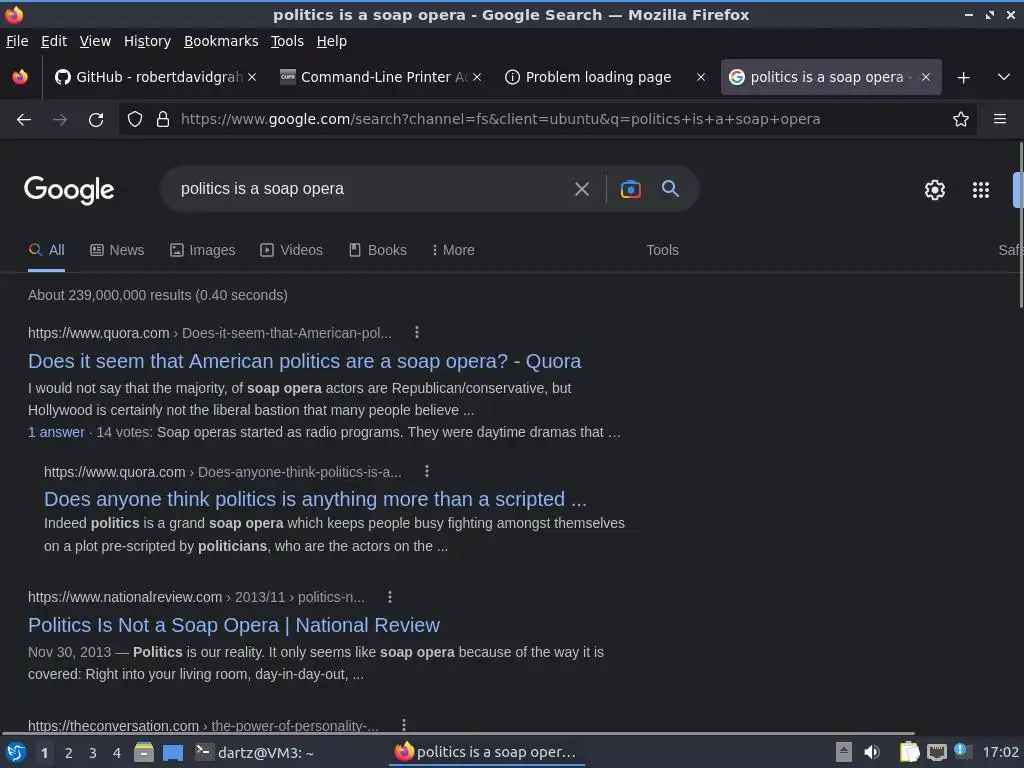Filter results by News
The height and width of the screenshot is (768, 1024).
pyautogui.click(x=117, y=250)
